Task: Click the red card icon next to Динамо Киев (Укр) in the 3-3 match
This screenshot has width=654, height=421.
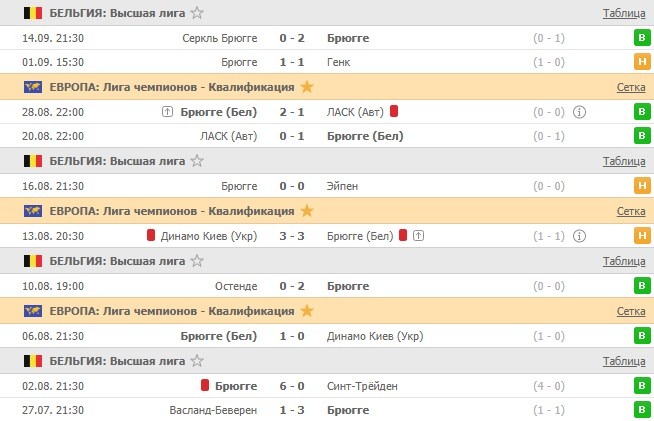Action: [x=151, y=236]
